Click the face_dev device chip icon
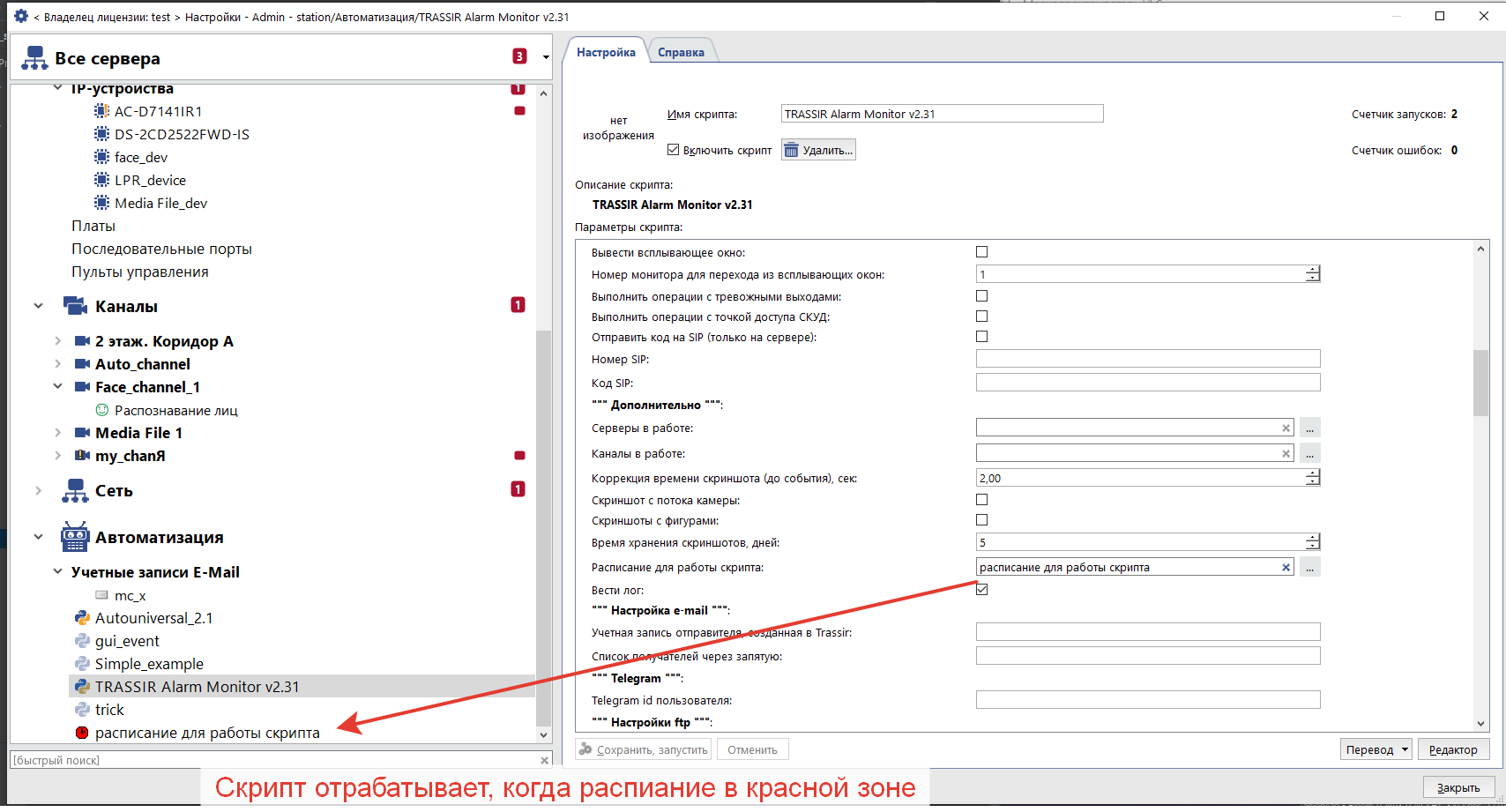Image resolution: width=1506 pixels, height=812 pixels. (x=101, y=157)
